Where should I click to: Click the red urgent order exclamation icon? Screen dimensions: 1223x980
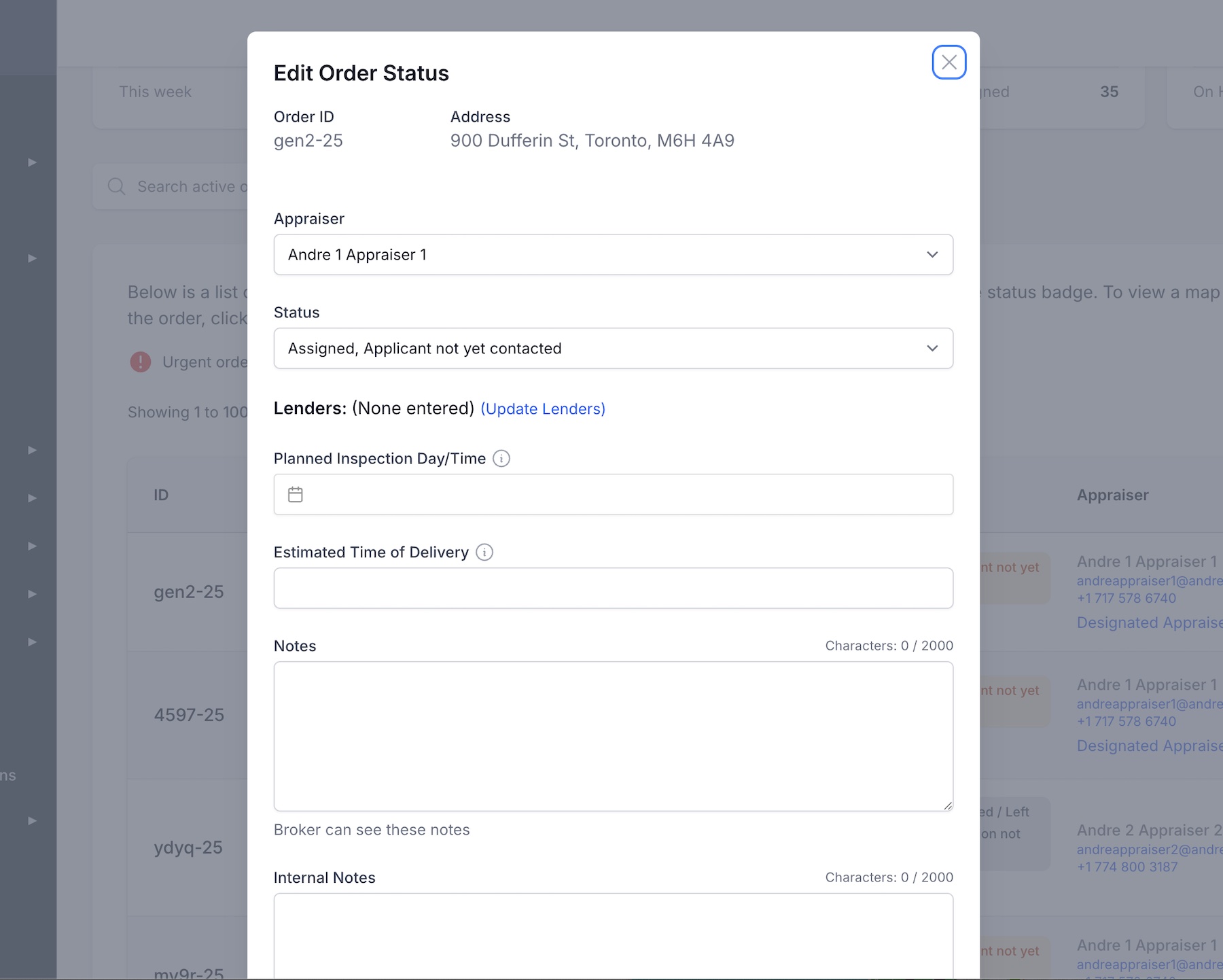(141, 362)
